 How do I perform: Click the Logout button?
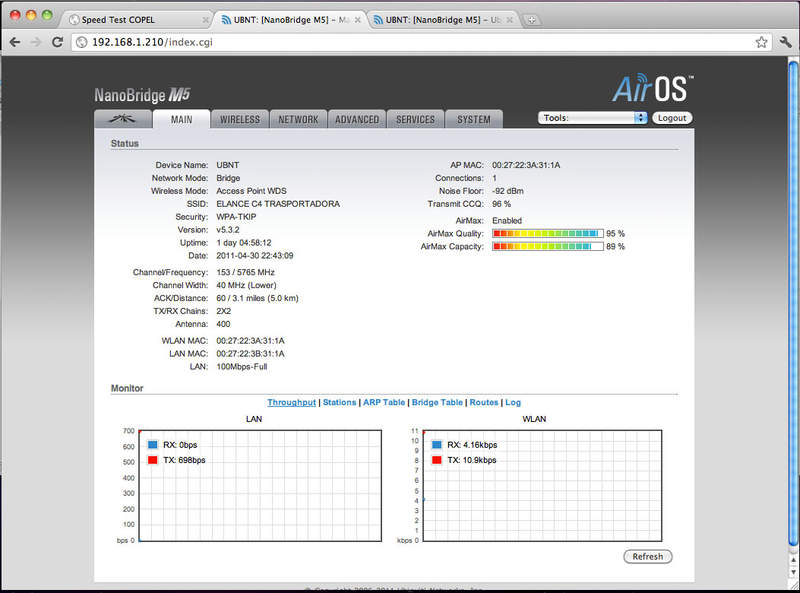pyautogui.click(x=672, y=118)
